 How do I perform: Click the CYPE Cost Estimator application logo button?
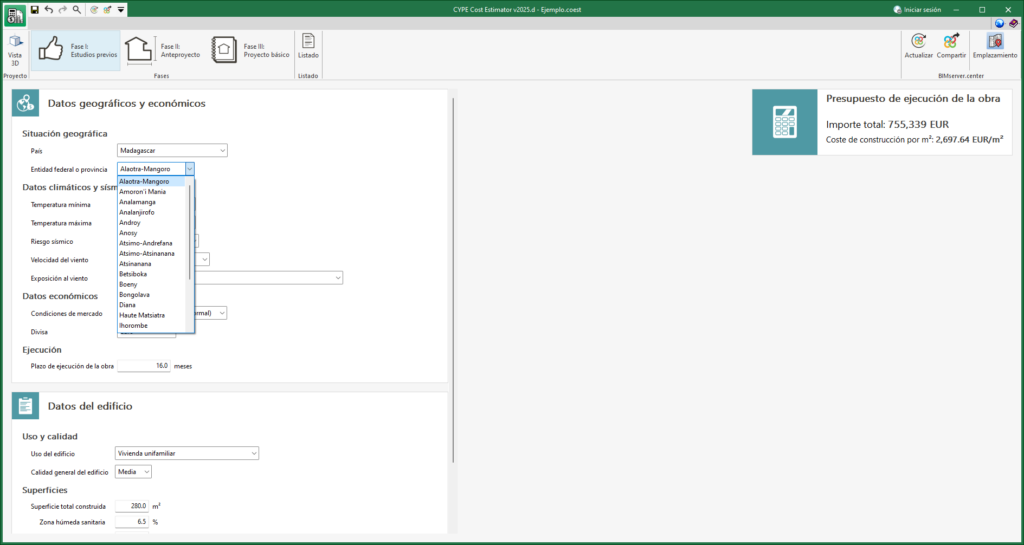click(14, 15)
